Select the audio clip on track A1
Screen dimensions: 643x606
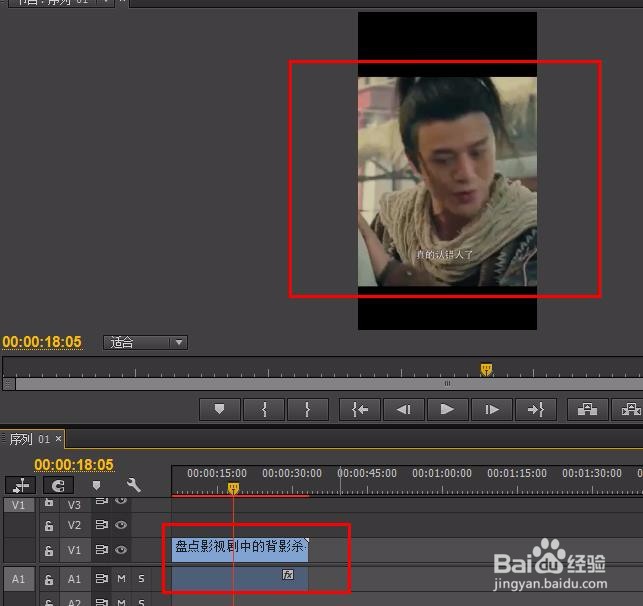(x=240, y=579)
